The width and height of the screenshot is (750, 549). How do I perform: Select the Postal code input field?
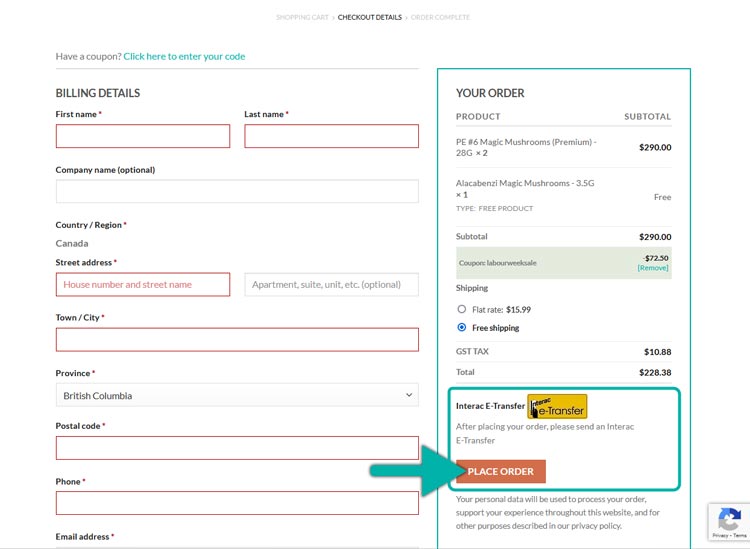[237, 448]
